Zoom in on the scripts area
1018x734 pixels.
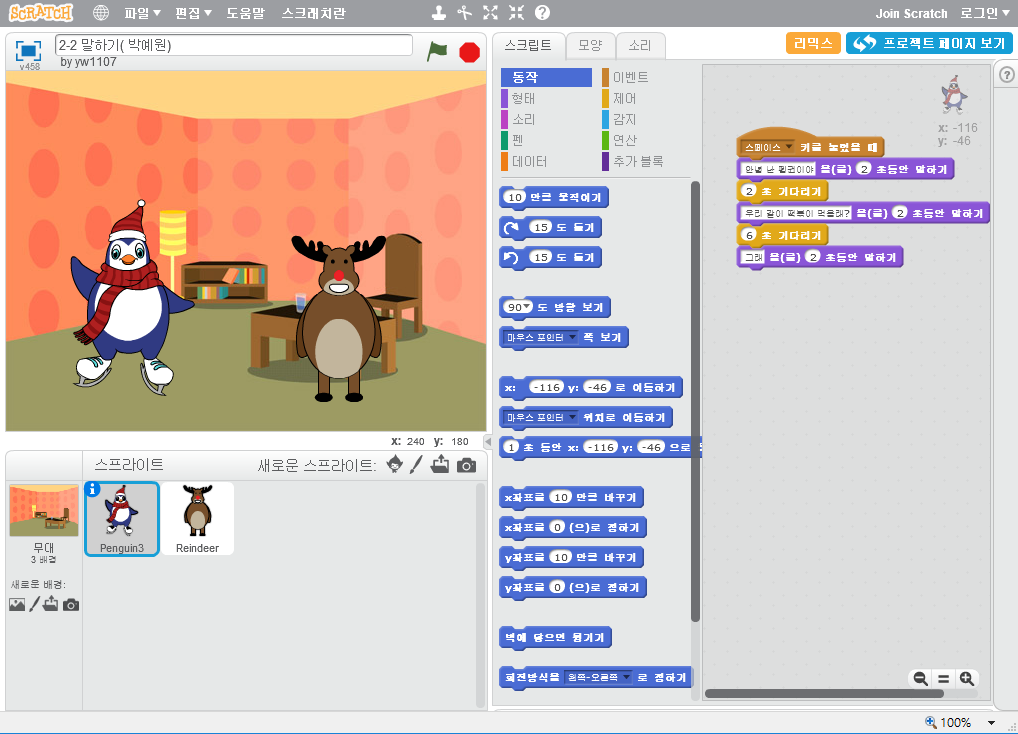pos(966,678)
